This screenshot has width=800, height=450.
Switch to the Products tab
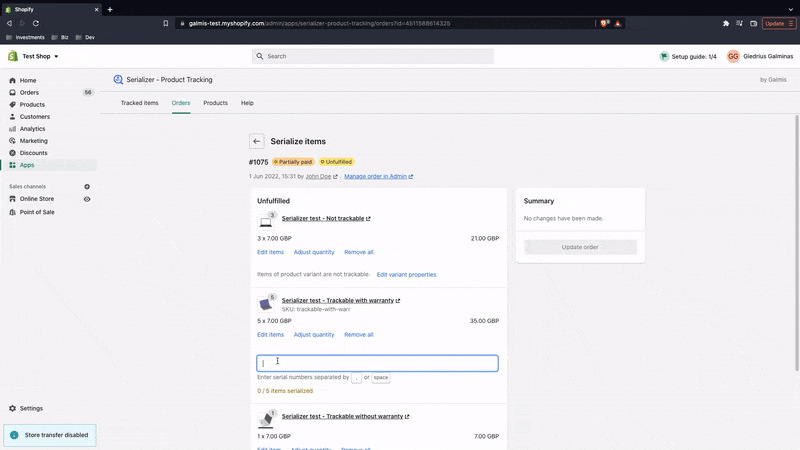click(x=215, y=103)
